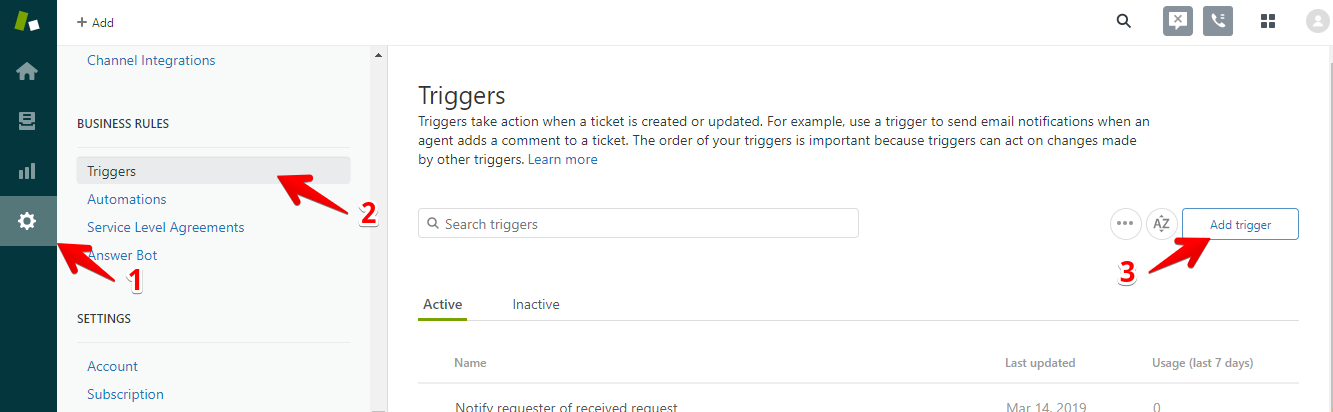Open the triggers more options menu

(x=1126, y=224)
